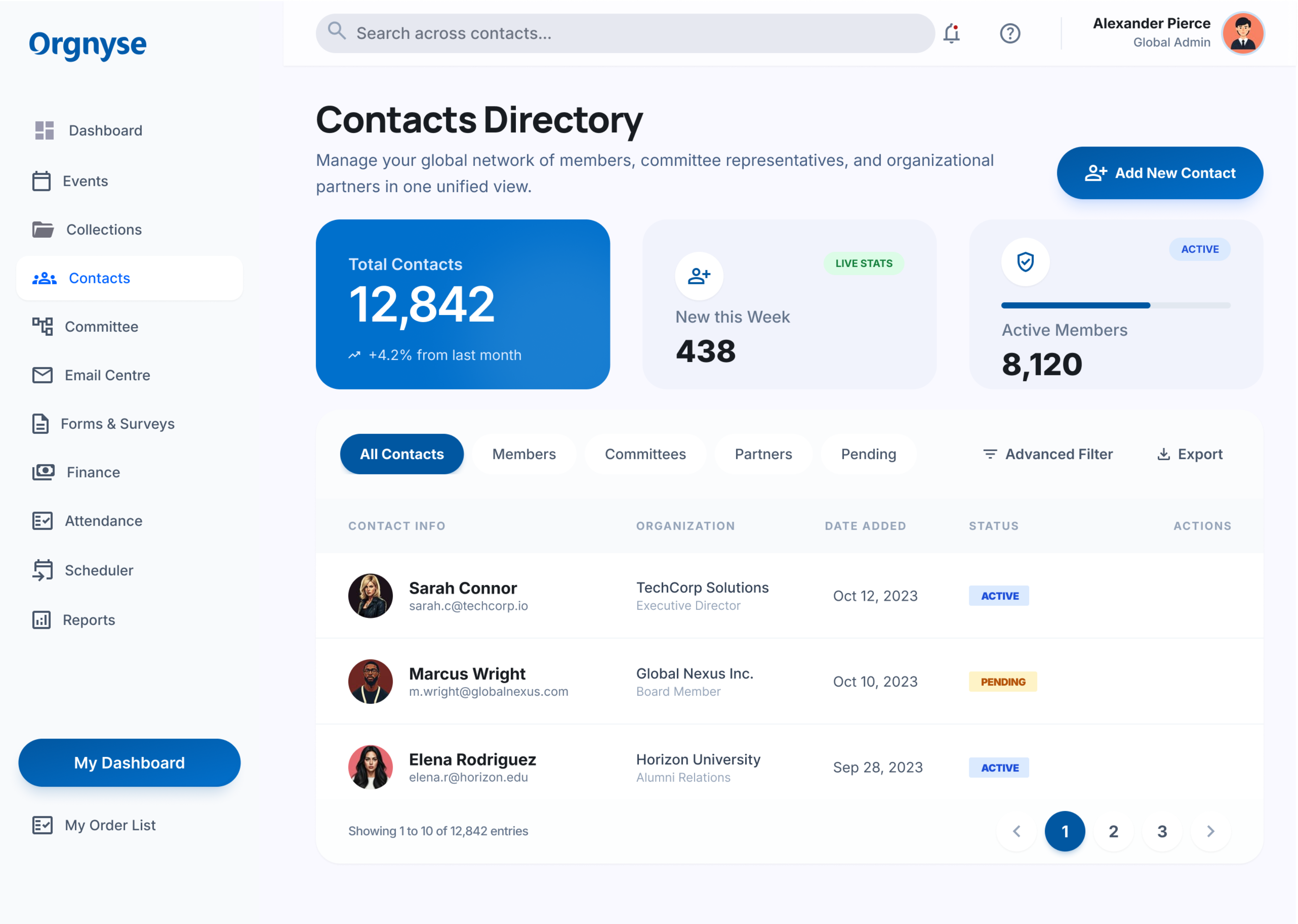Select the Pending tab
This screenshot has height=924, width=1298.
point(868,454)
